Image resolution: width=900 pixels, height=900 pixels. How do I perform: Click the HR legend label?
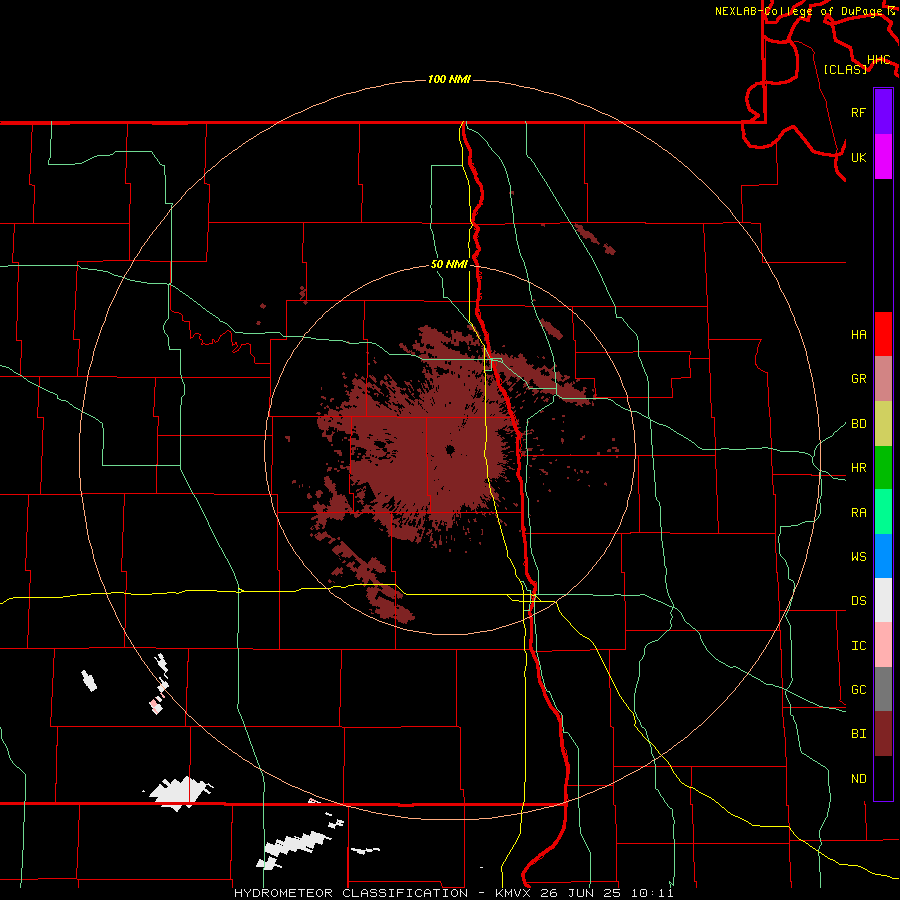(x=858, y=468)
